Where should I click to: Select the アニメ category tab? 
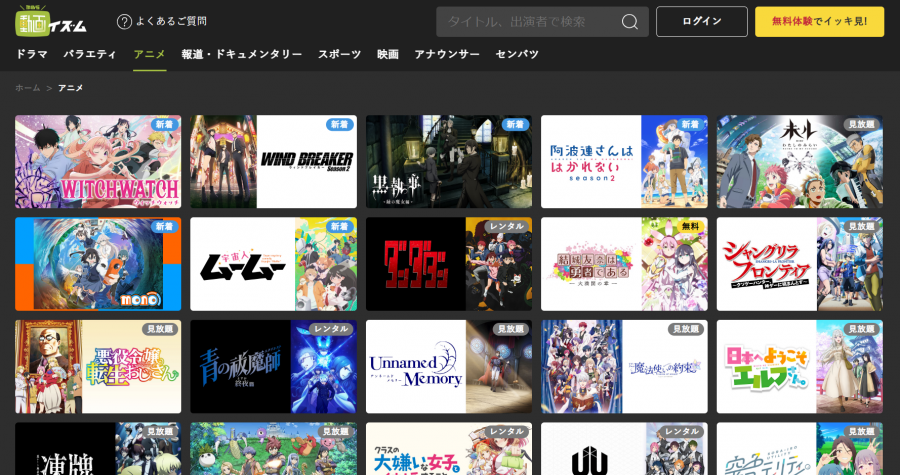coord(149,54)
